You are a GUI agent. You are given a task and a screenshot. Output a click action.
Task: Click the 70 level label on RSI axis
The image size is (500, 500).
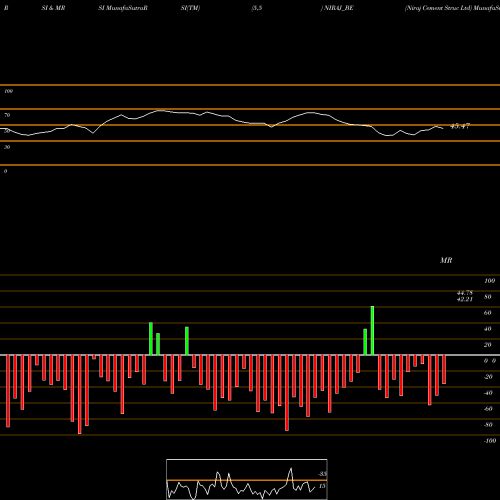click(x=7, y=115)
